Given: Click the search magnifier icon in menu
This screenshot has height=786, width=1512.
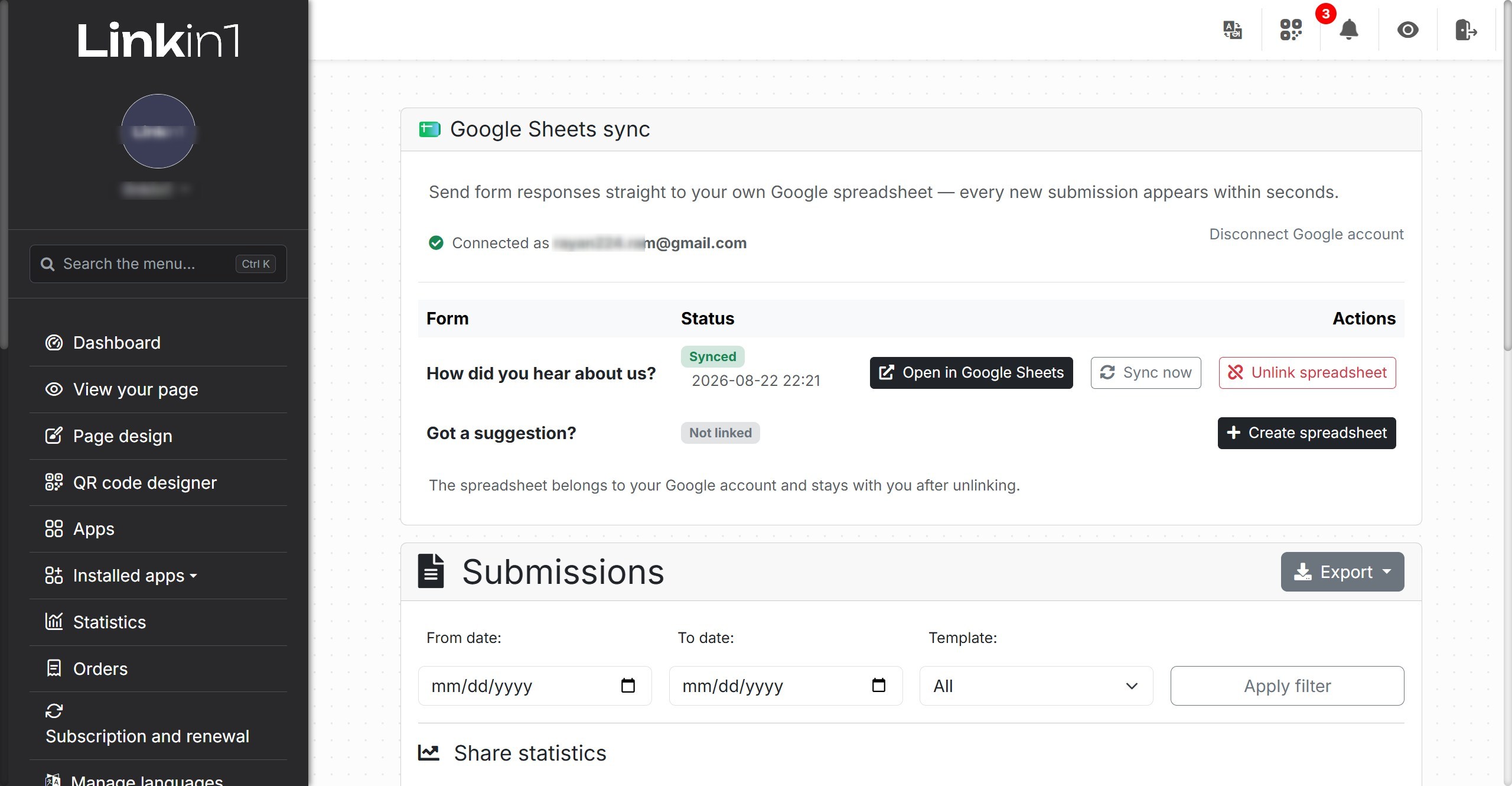Looking at the screenshot, I should 47,264.
